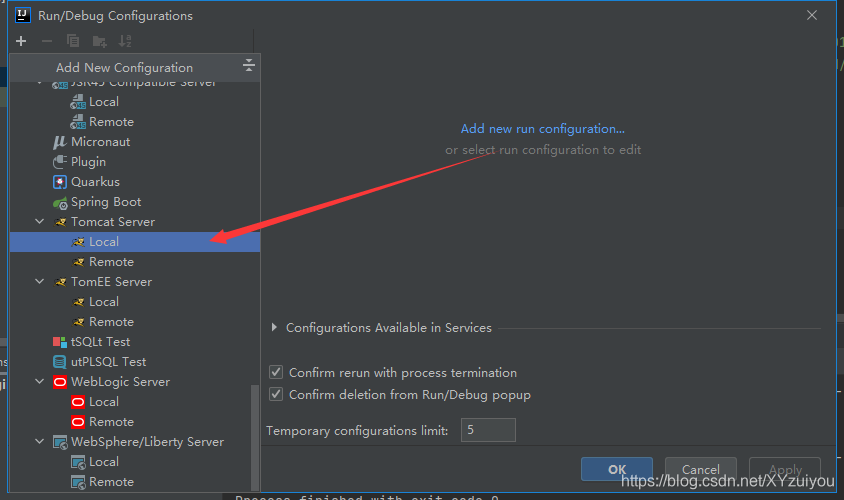The image size is (844, 500).
Task: Click the Add New Configuration plus icon
Action: pos(21,41)
